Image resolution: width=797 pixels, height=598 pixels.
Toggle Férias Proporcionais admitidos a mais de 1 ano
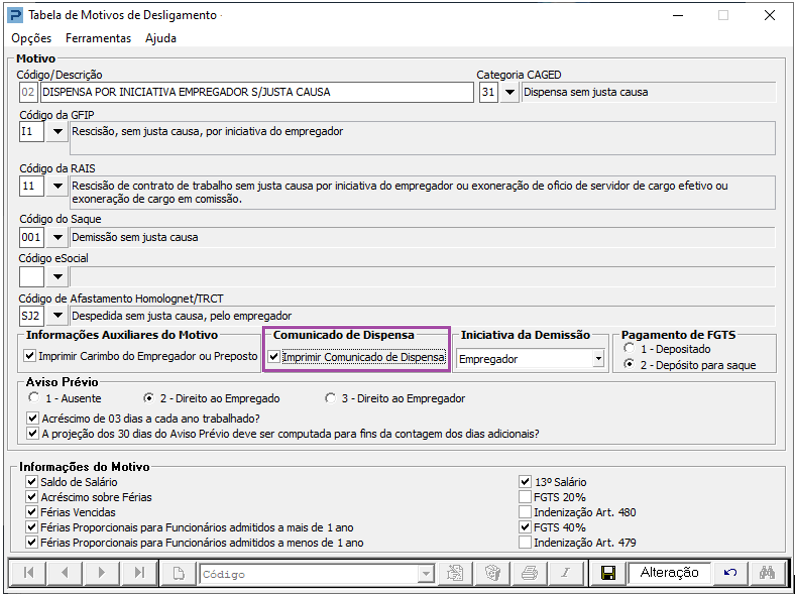[x=32, y=527]
